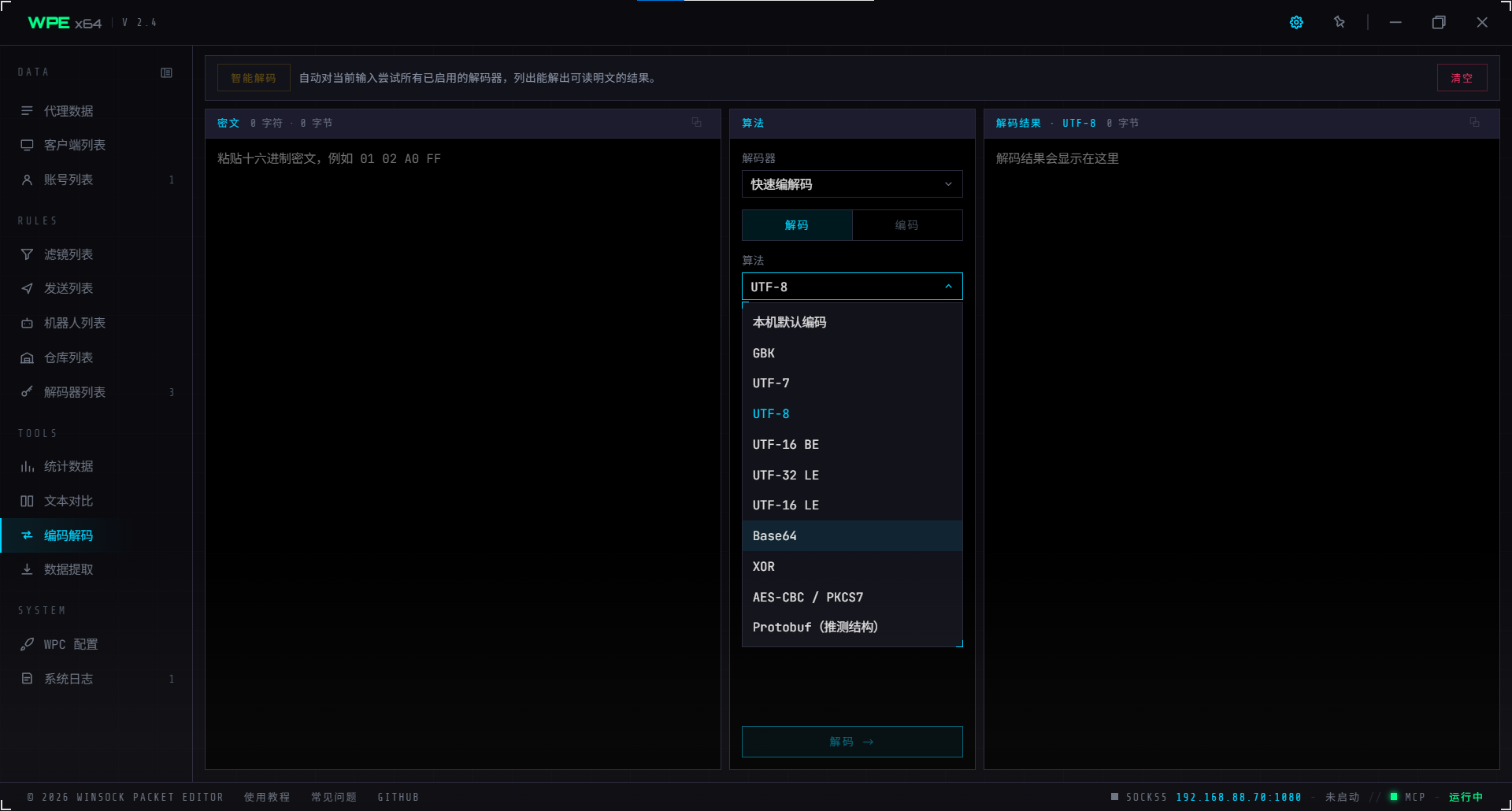
Task: Click the 智能解码 smart decode button
Action: pos(254,78)
